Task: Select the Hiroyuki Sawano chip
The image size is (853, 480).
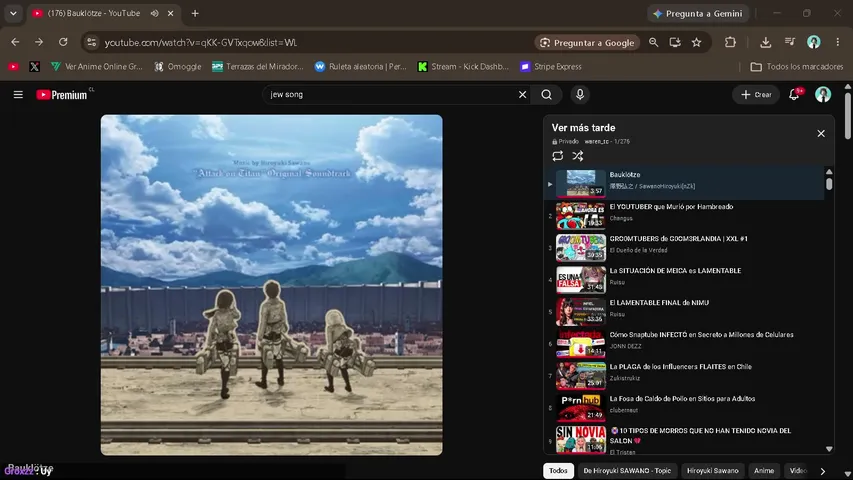Action: click(x=712, y=471)
